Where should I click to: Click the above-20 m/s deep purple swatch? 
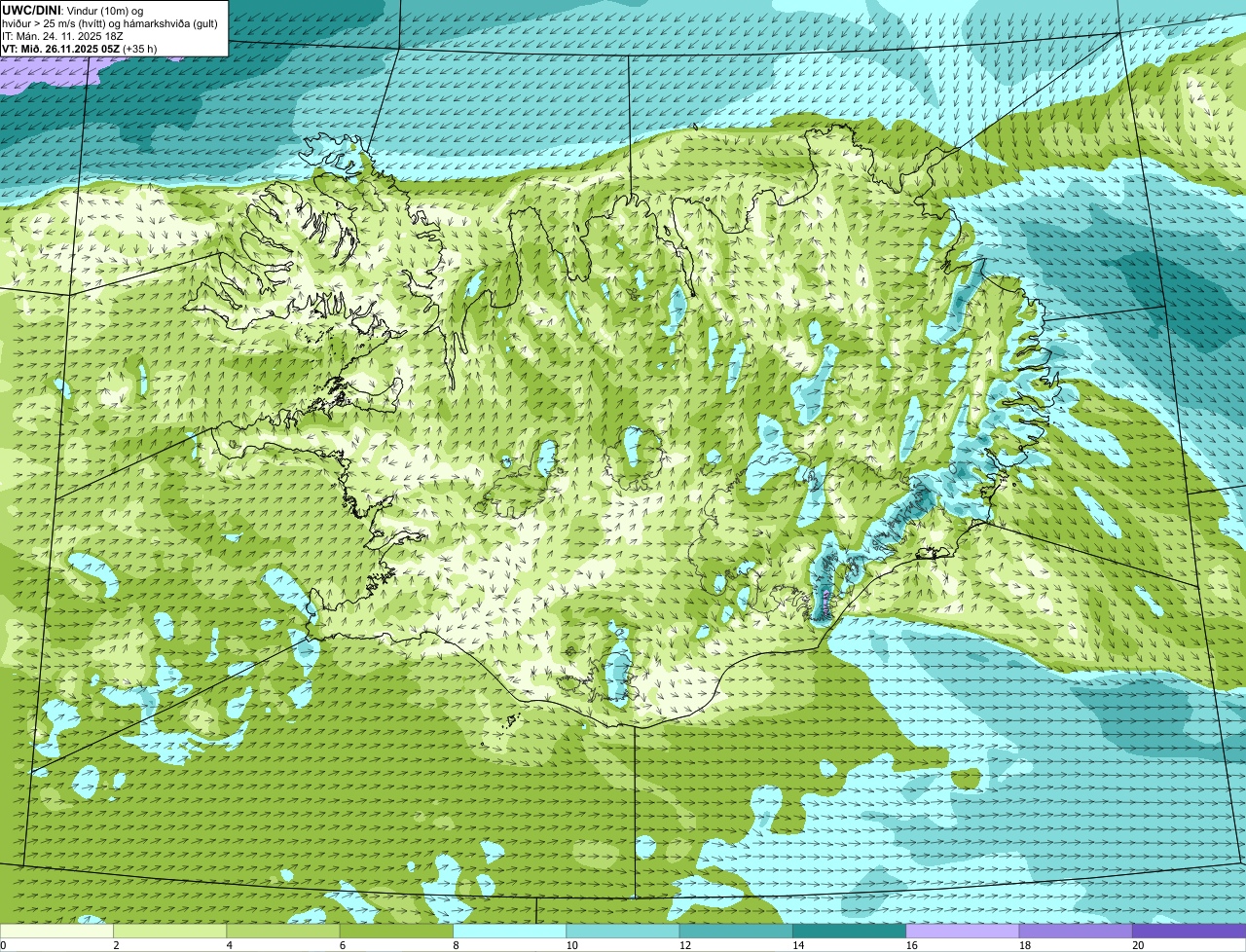click(x=1189, y=931)
